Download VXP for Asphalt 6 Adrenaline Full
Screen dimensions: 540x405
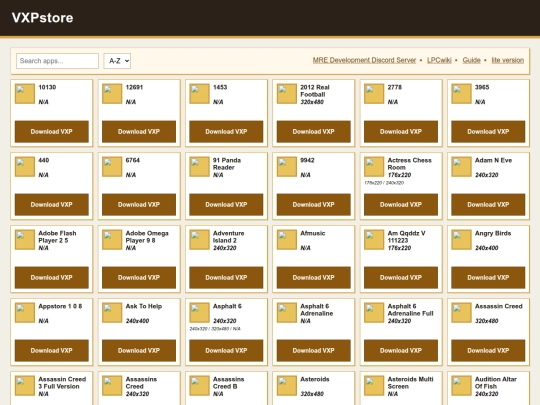tap(401, 351)
